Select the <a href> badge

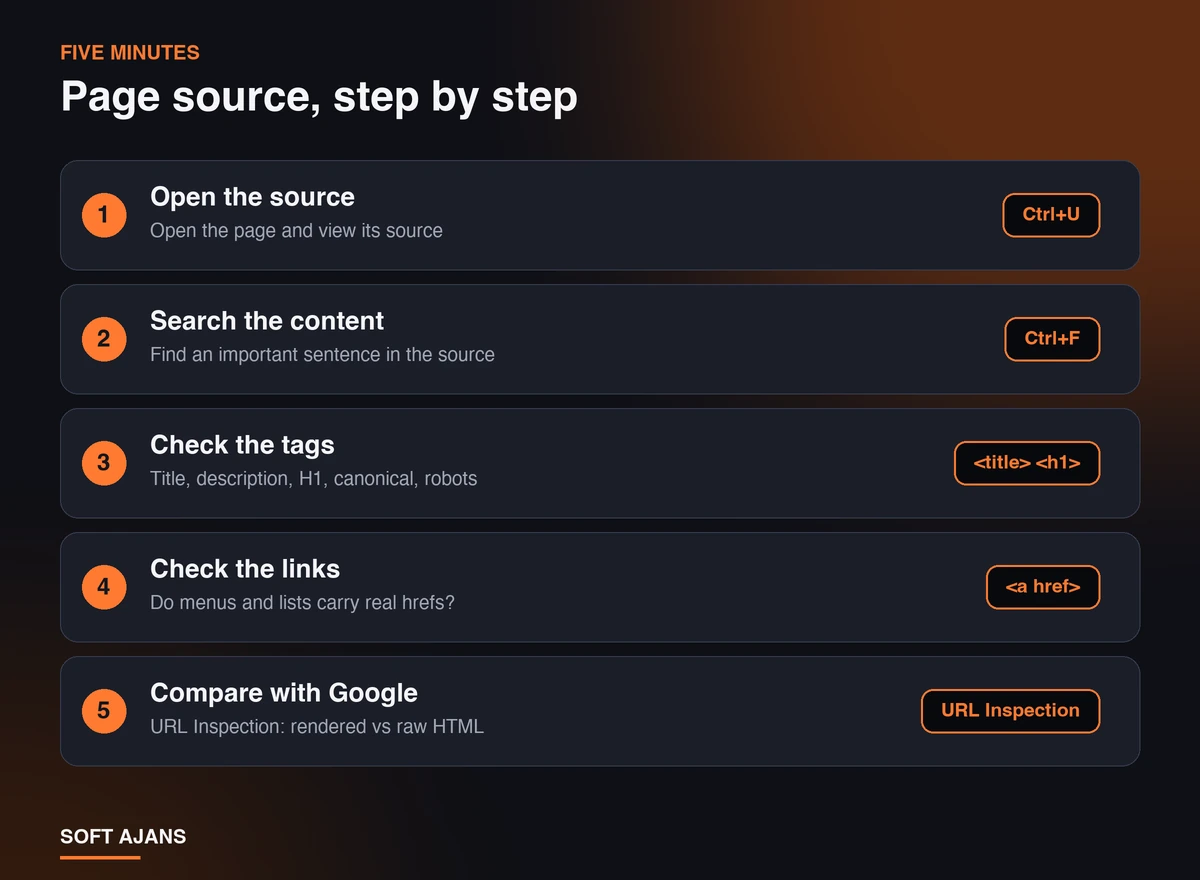(x=1043, y=587)
